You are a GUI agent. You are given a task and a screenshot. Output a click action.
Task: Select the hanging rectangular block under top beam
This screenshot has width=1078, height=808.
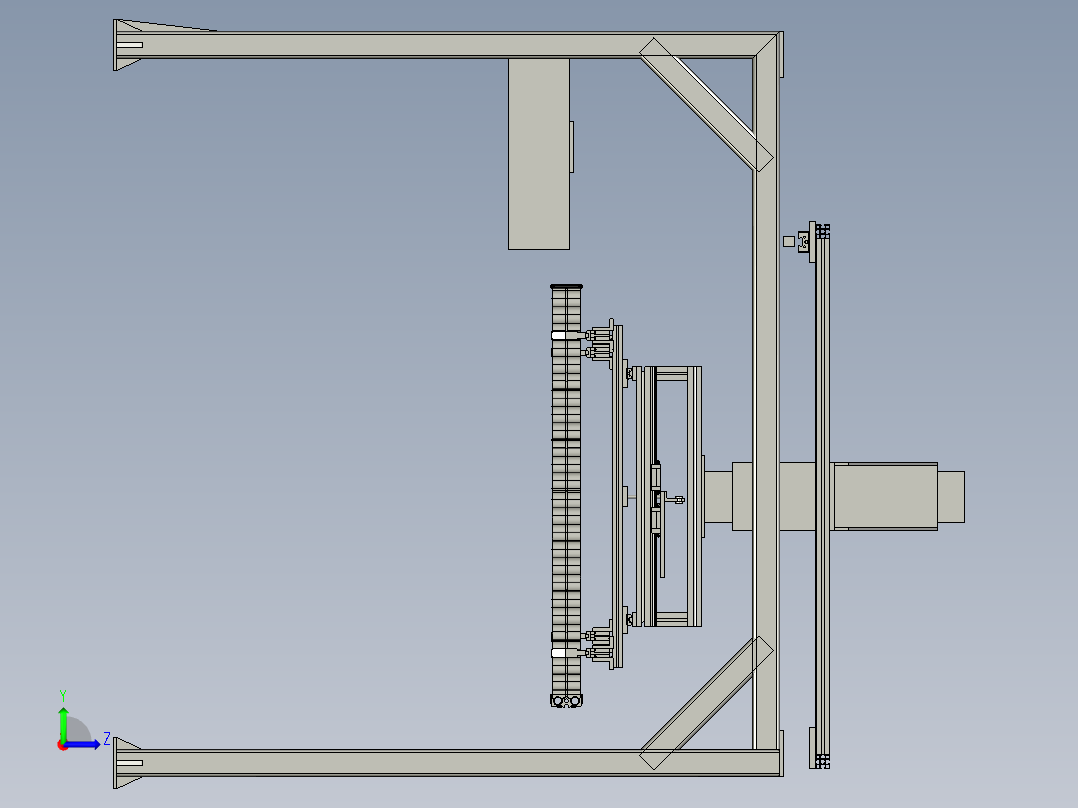coord(538,154)
